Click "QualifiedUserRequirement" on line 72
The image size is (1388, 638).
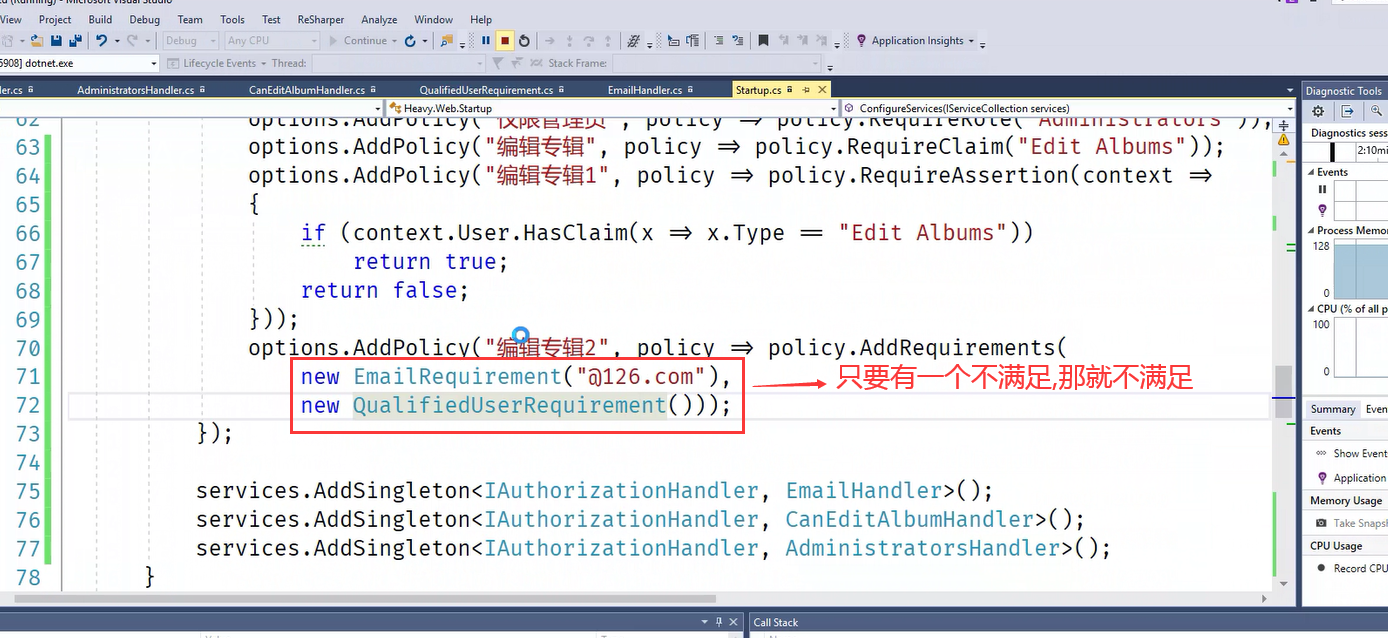(510, 405)
